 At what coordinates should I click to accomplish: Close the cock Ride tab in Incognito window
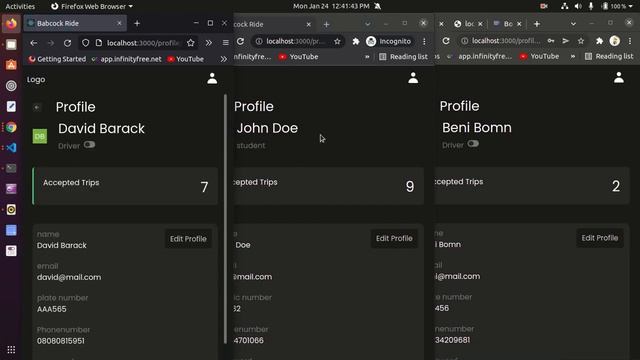[309, 24]
